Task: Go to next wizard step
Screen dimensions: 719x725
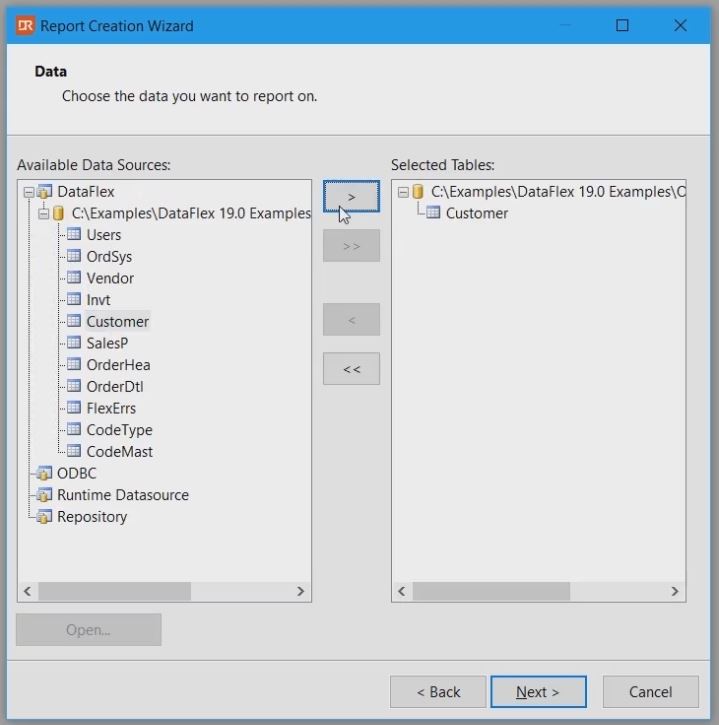Action: pyautogui.click(x=538, y=692)
